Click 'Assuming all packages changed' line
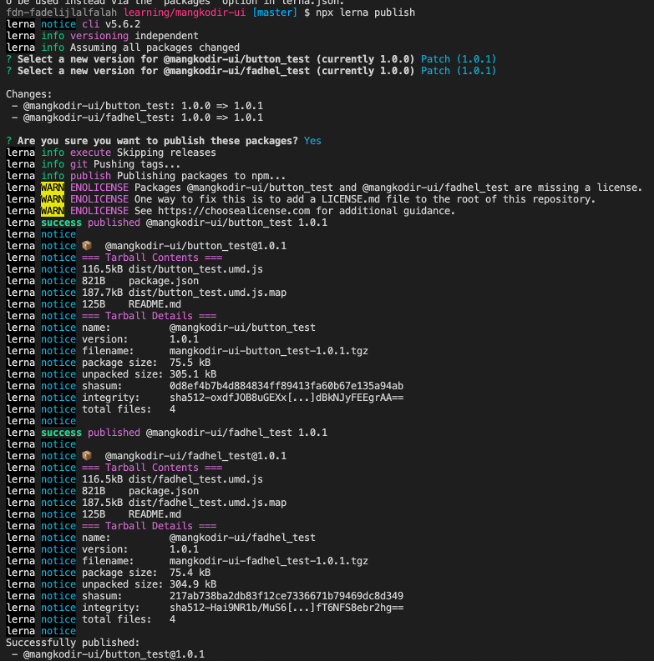Image resolution: width=654 pixels, height=662 pixels. click(155, 48)
